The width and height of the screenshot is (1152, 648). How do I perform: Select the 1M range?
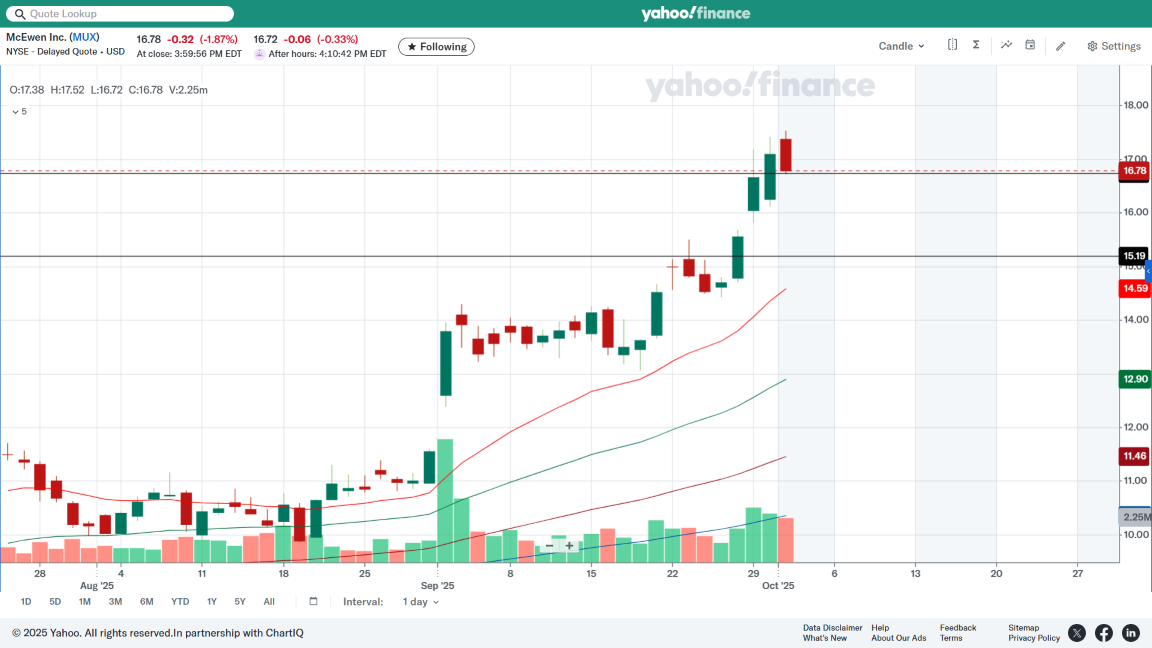pyautogui.click(x=84, y=602)
